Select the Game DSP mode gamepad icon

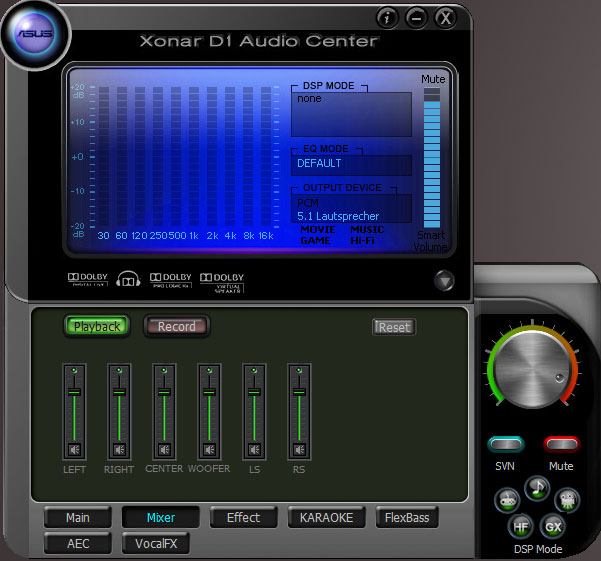tap(507, 500)
